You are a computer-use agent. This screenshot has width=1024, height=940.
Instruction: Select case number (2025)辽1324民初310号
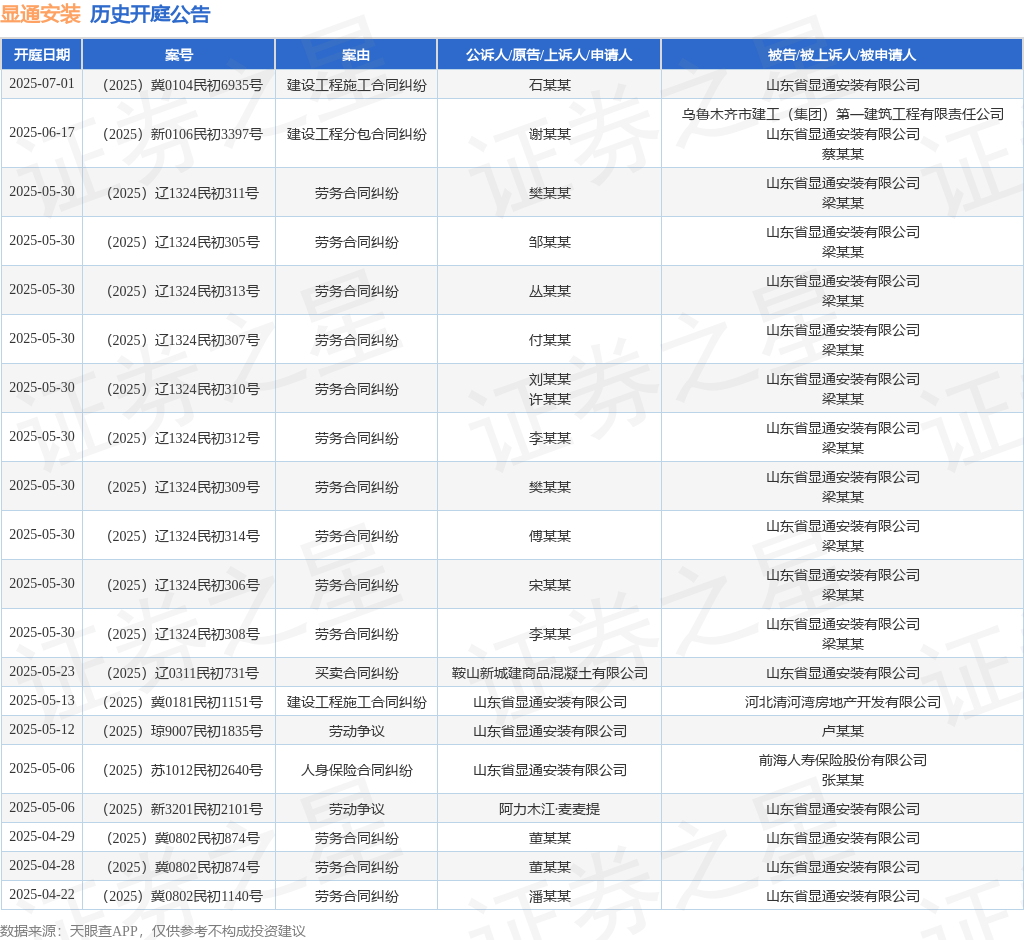click(179, 389)
